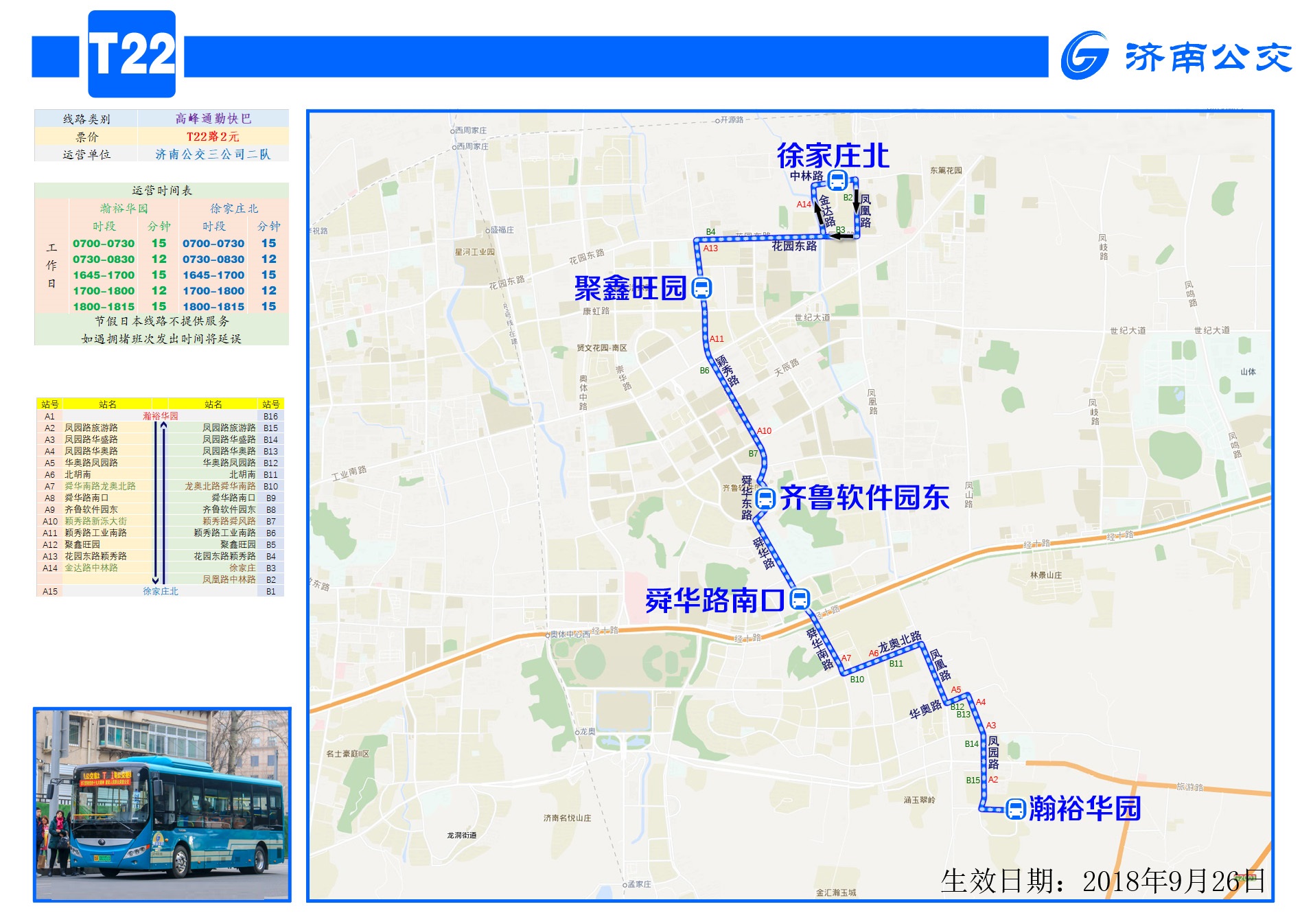Select the fare cell T22路2元

coord(213,137)
